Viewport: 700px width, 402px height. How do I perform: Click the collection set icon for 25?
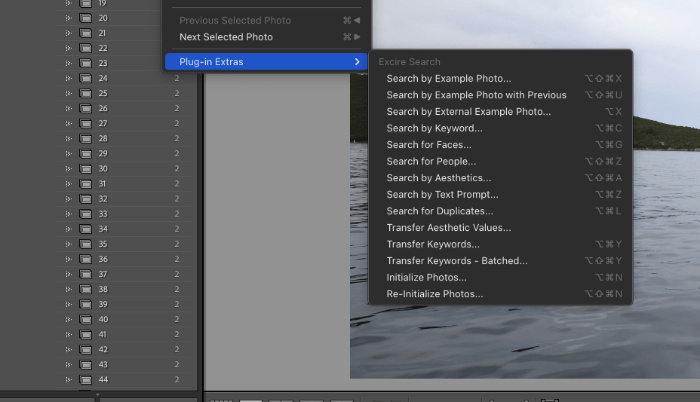pyautogui.click(x=85, y=93)
